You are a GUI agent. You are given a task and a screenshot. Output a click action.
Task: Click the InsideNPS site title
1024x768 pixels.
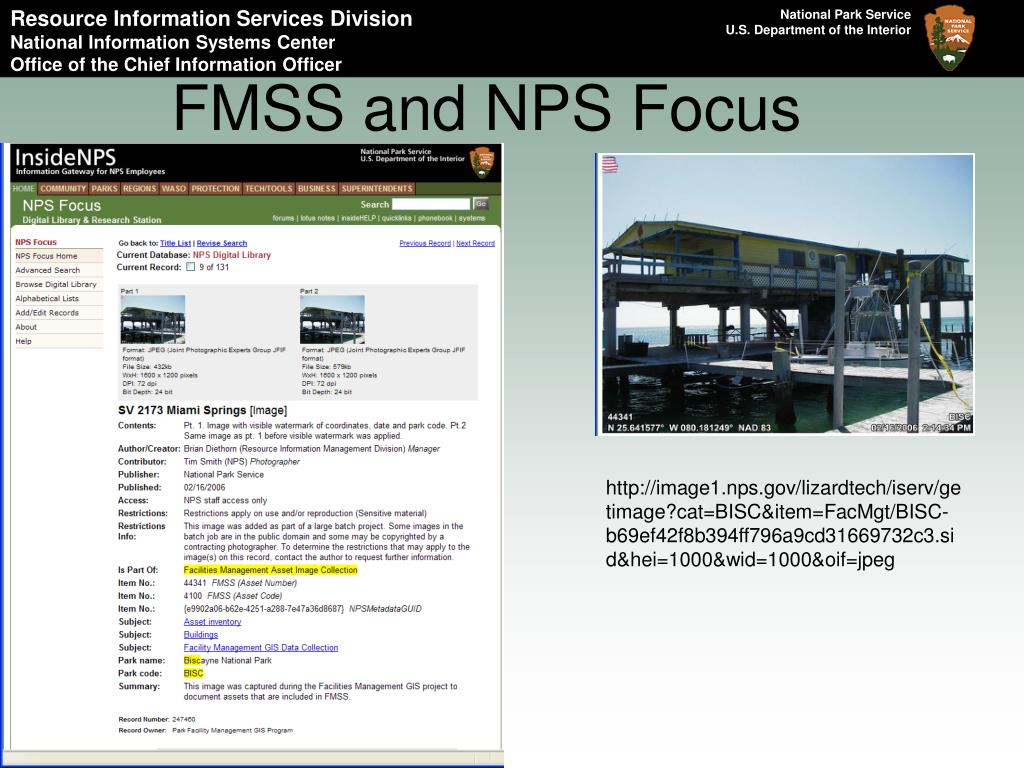pyautogui.click(x=65, y=157)
